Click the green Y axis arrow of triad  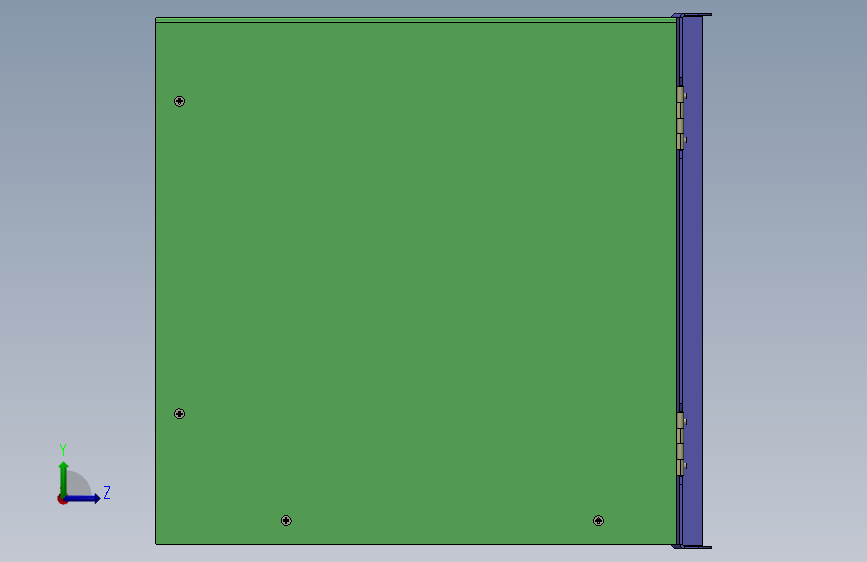64,478
